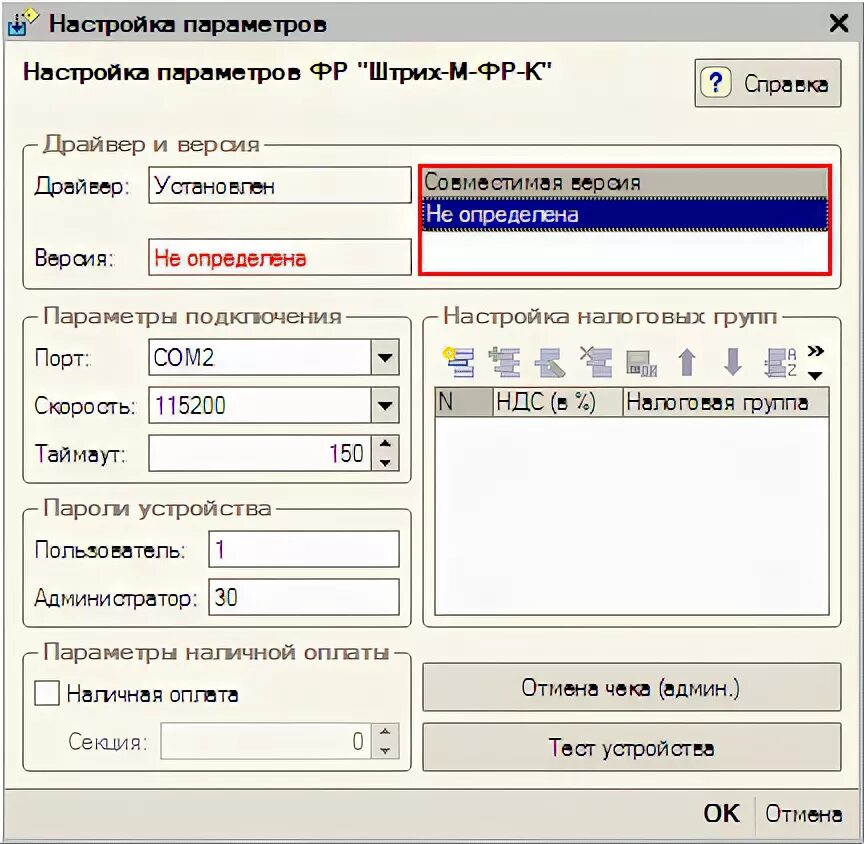Click the Секция number field
The height and width of the screenshot is (844, 864).
(266, 741)
